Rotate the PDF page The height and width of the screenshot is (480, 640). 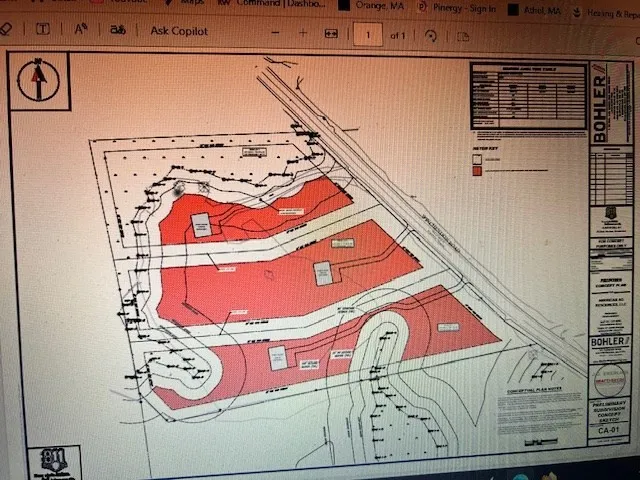tap(430, 36)
